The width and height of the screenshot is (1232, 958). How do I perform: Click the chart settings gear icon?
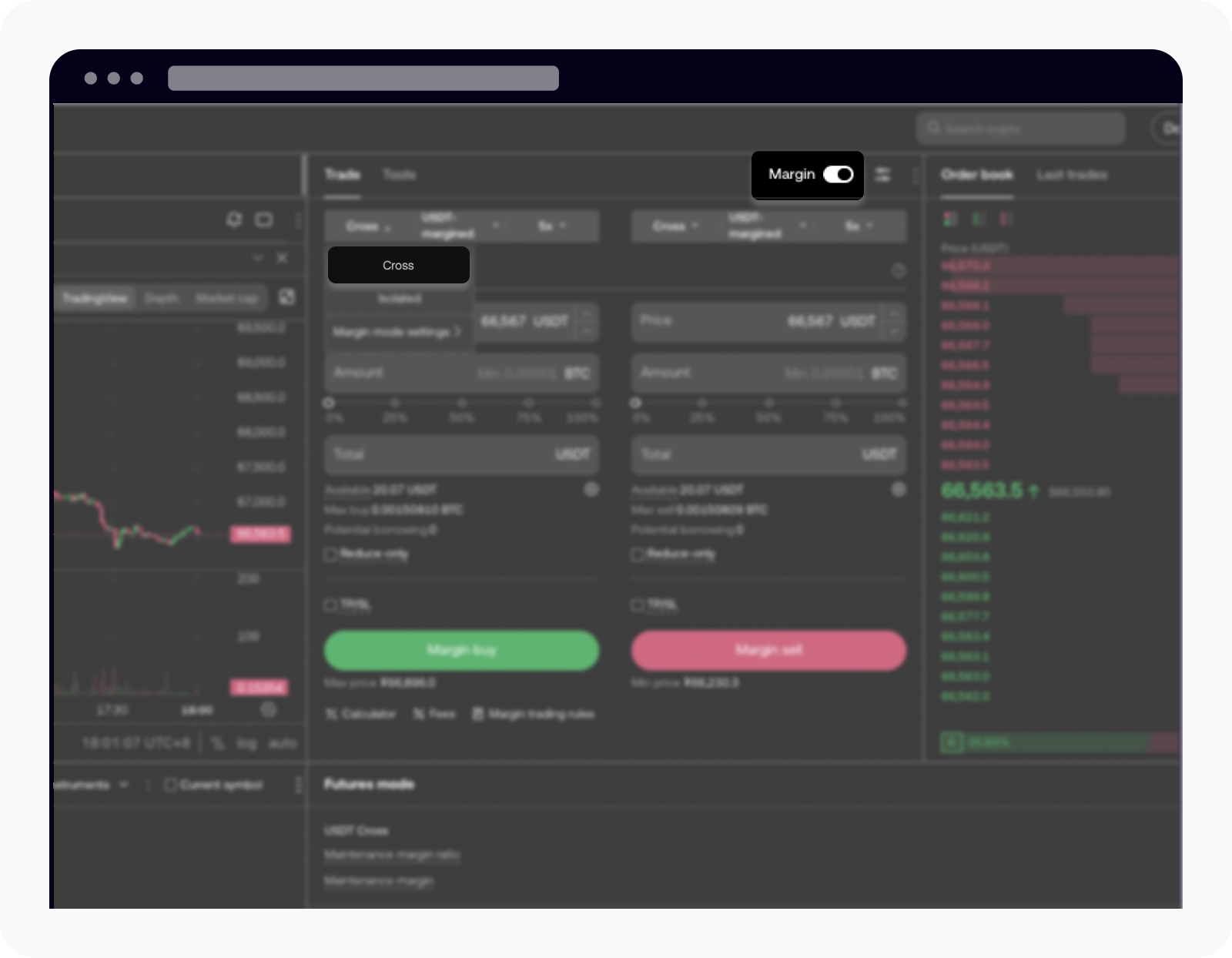click(268, 709)
